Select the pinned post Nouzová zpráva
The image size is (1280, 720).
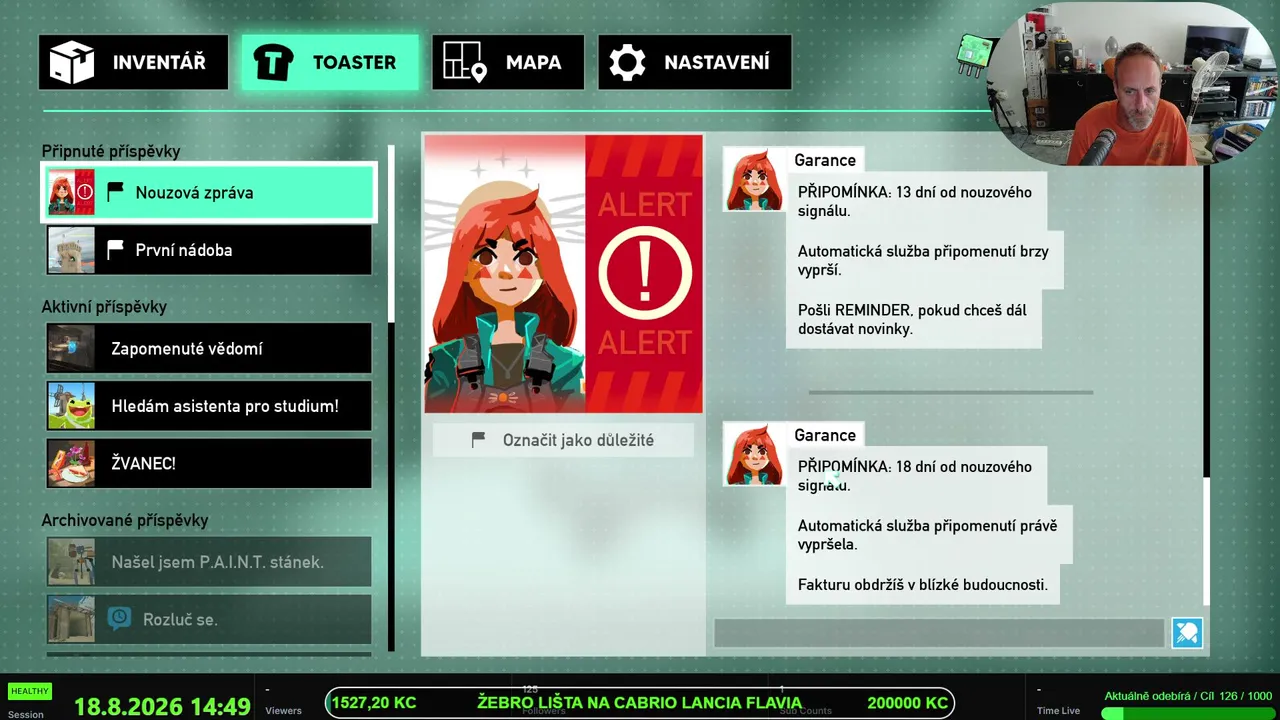point(209,192)
